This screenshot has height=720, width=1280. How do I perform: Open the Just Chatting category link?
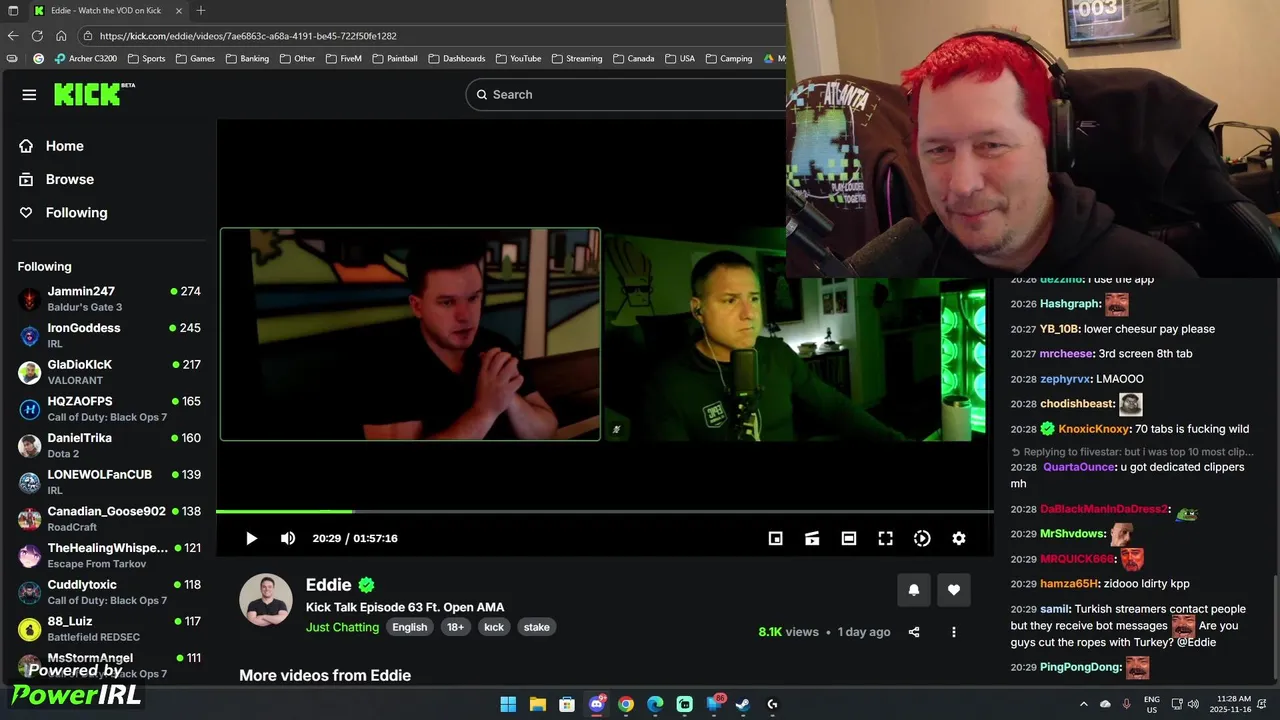coord(343,627)
